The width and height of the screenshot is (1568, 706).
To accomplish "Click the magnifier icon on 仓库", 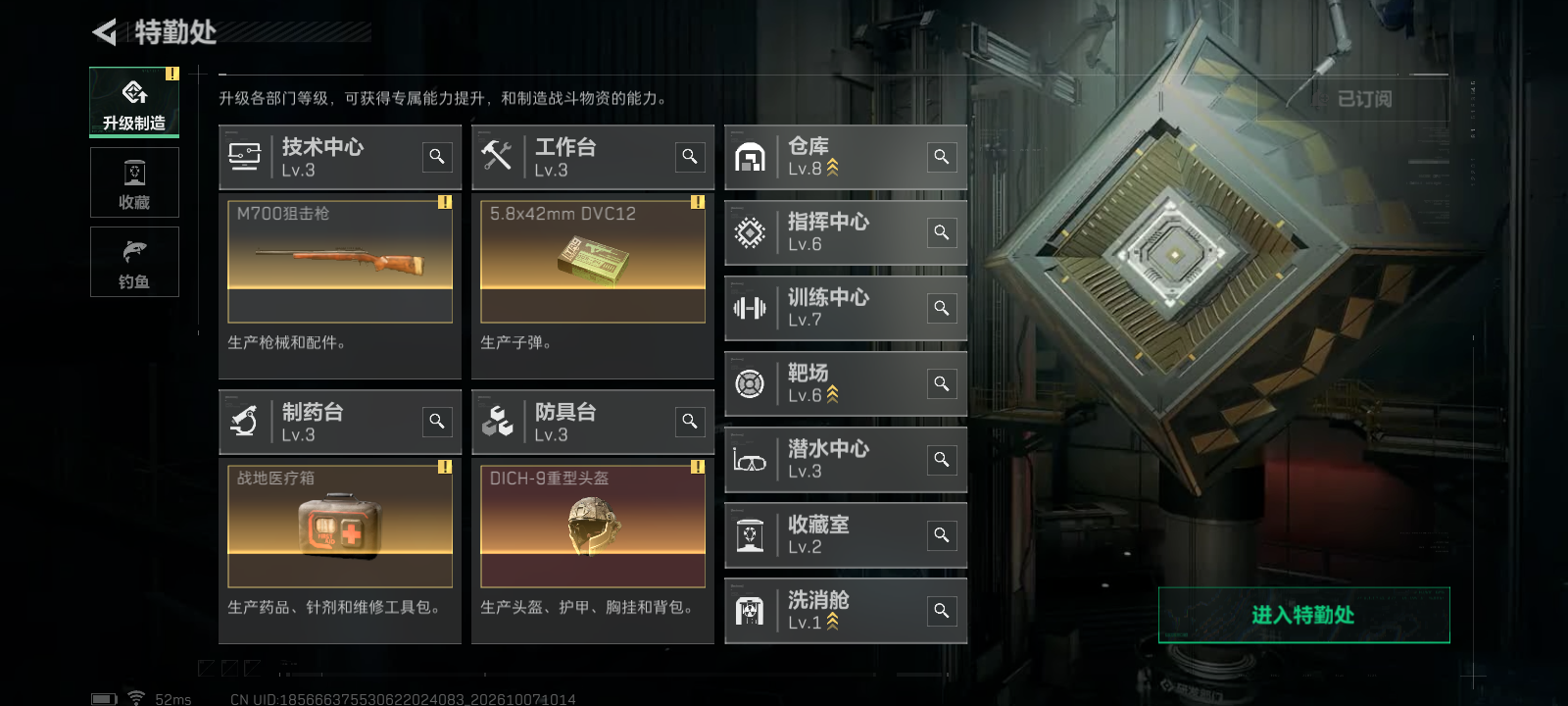I will point(942,157).
